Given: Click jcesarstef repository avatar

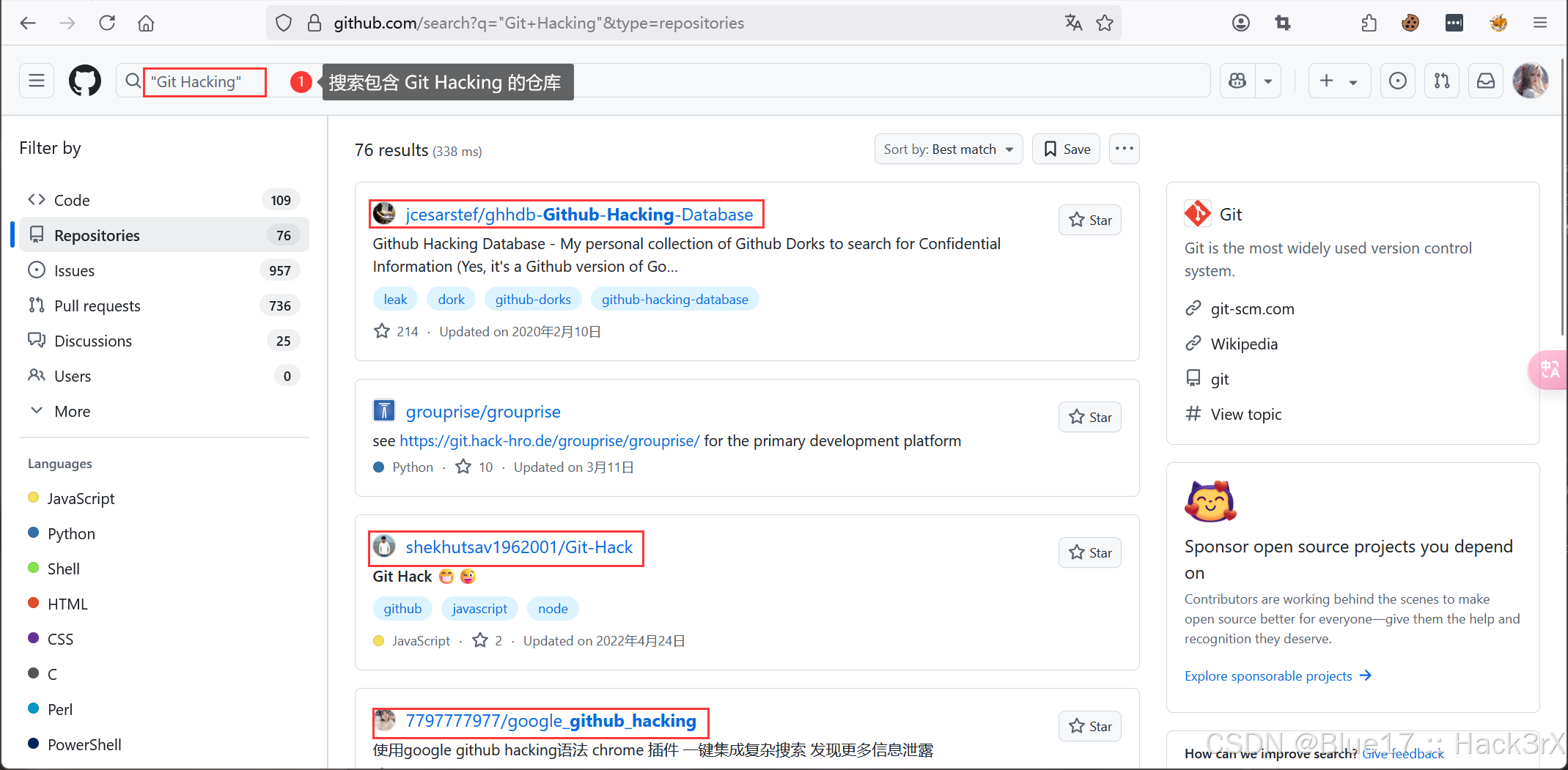Looking at the screenshot, I should coord(384,214).
